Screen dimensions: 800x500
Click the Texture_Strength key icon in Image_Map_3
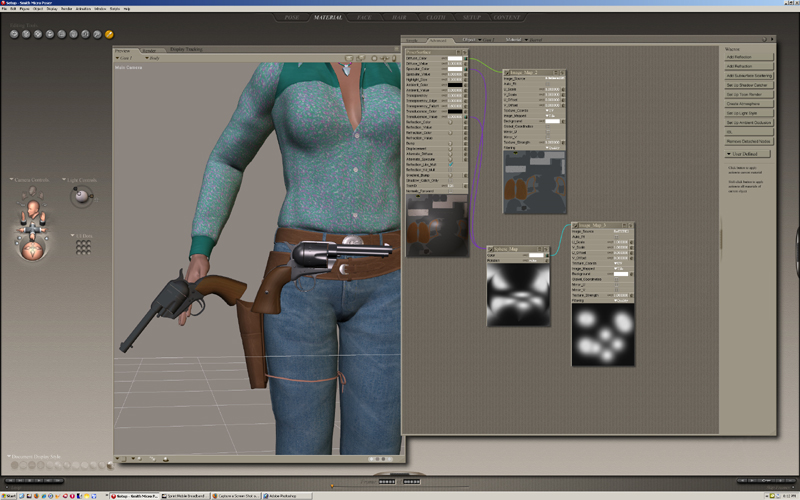click(631, 295)
